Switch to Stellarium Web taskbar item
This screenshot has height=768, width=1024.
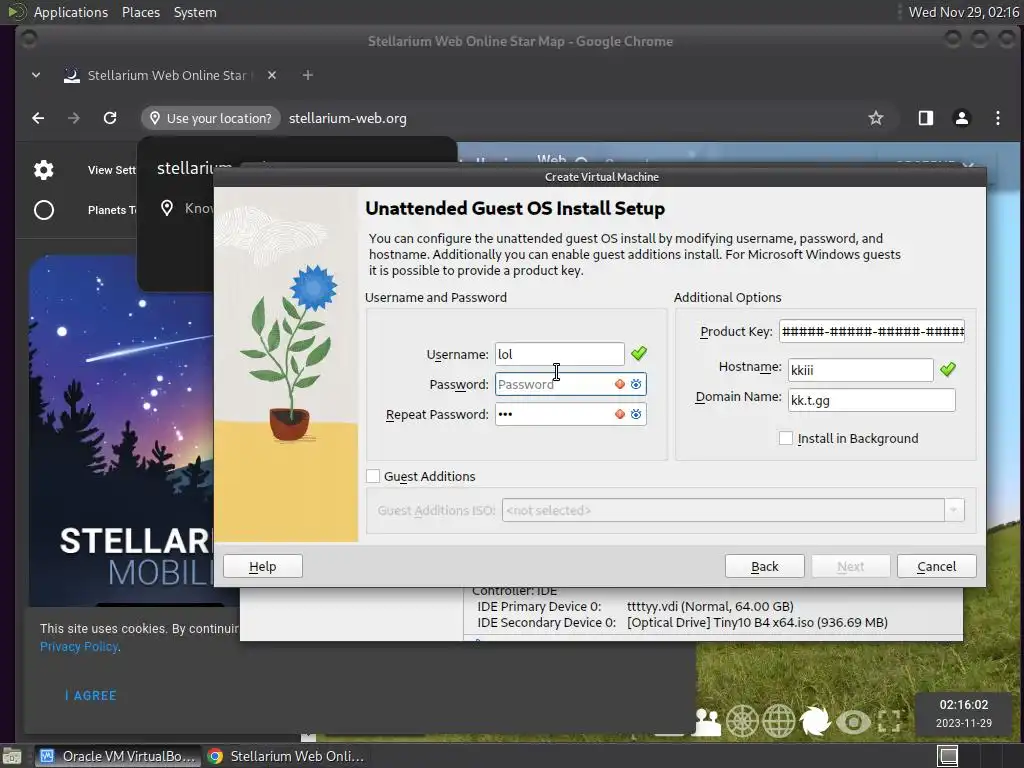286,756
